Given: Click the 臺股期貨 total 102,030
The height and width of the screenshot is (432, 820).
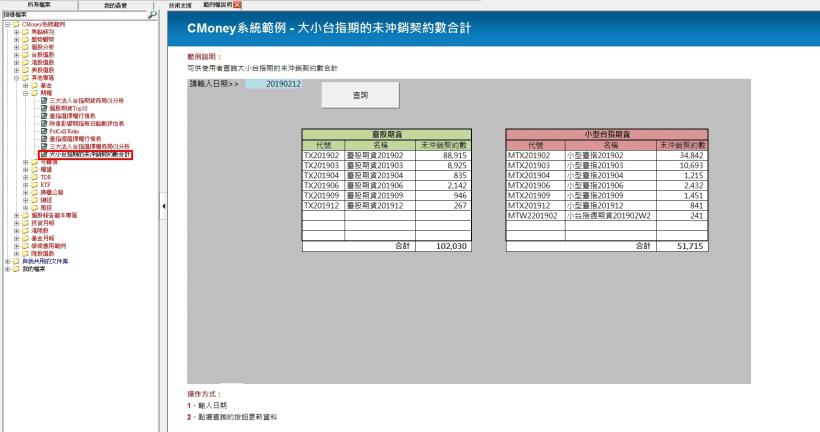Looking at the screenshot, I should 443,246.
